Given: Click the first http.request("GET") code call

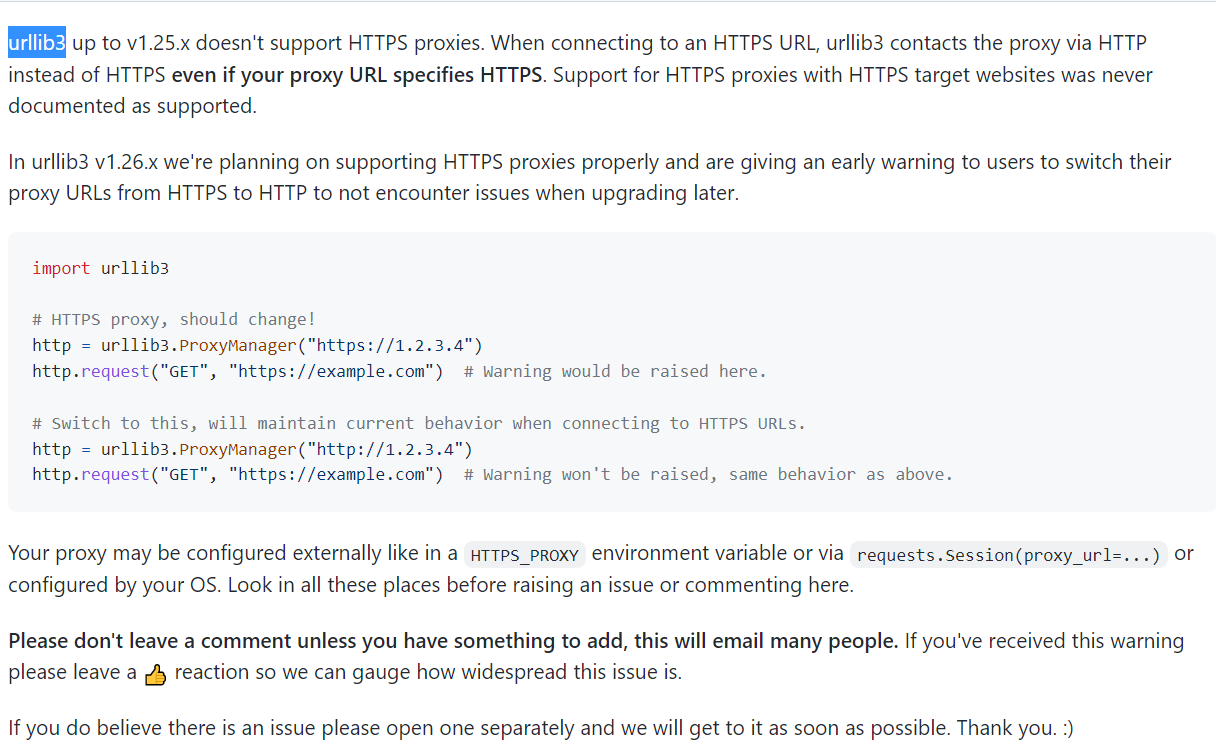Looking at the screenshot, I should pyautogui.click(x=237, y=372).
